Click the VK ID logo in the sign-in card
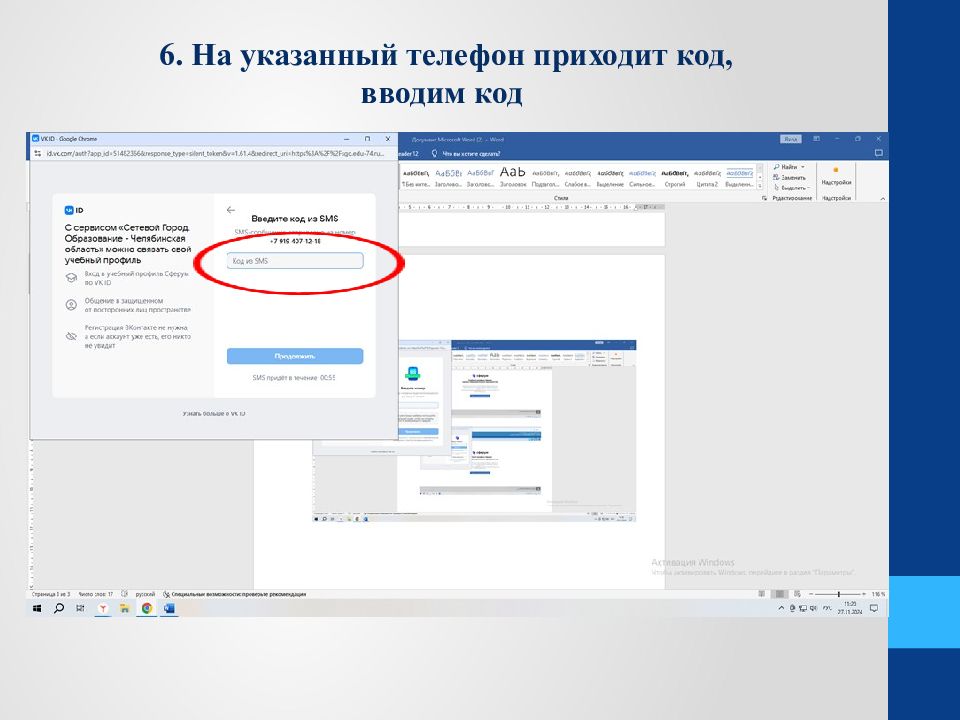Image resolution: width=960 pixels, height=720 pixels. tap(74, 211)
